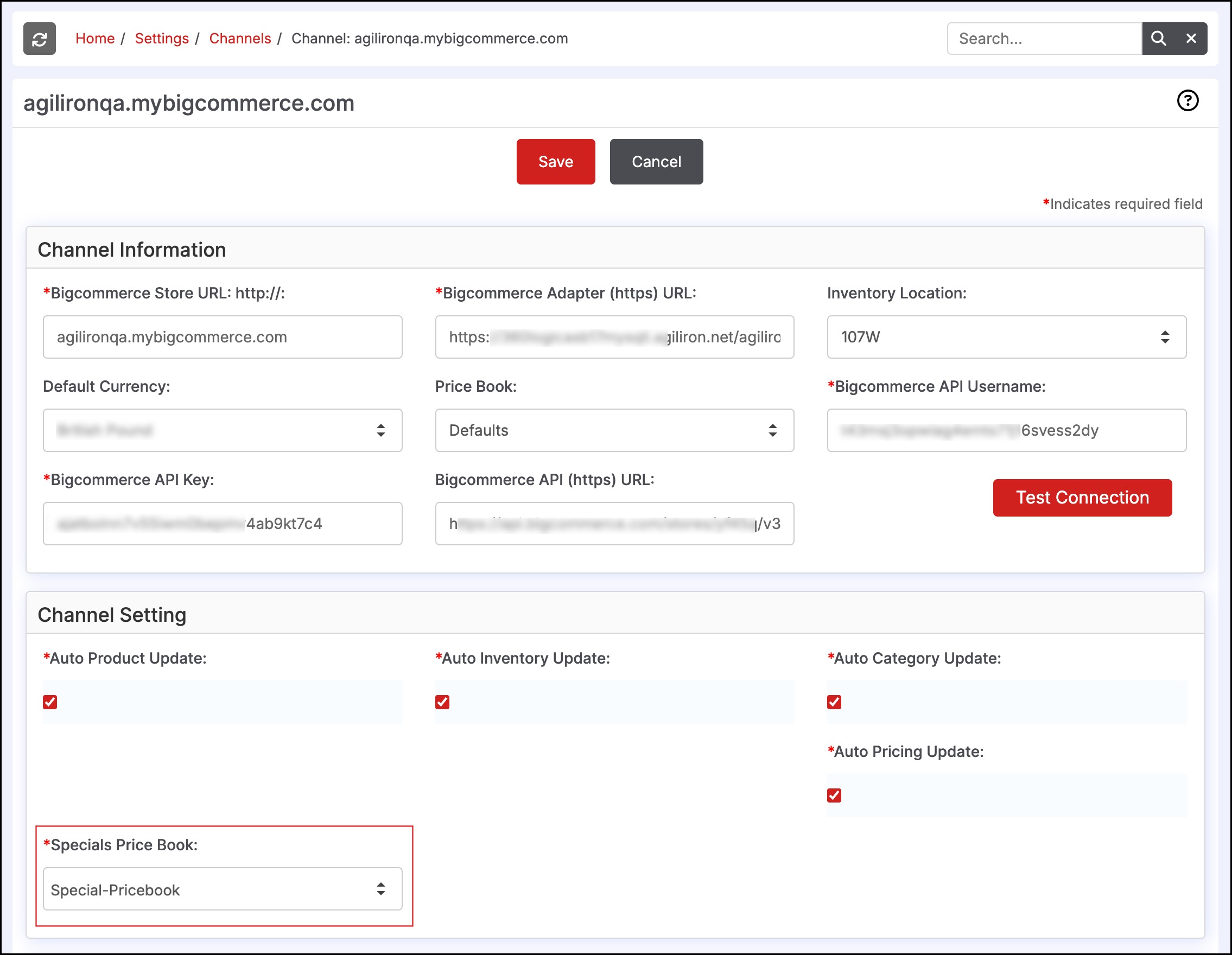1232x955 pixels.
Task: Click the 'Indicates required field' note
Action: [x=1122, y=203]
